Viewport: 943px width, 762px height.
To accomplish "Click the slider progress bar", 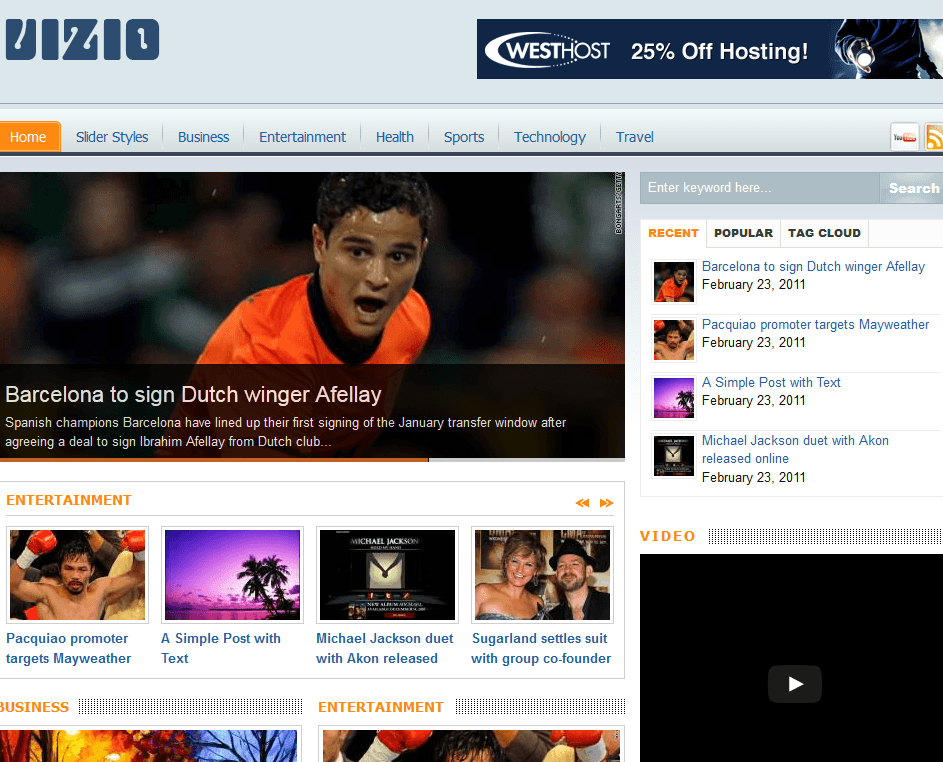I will [312, 460].
